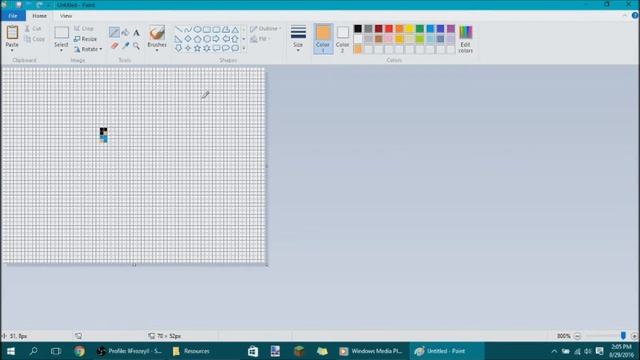Image resolution: width=640 pixels, height=360 pixels.
Task: Select the Magnifier tool
Action: (136, 46)
